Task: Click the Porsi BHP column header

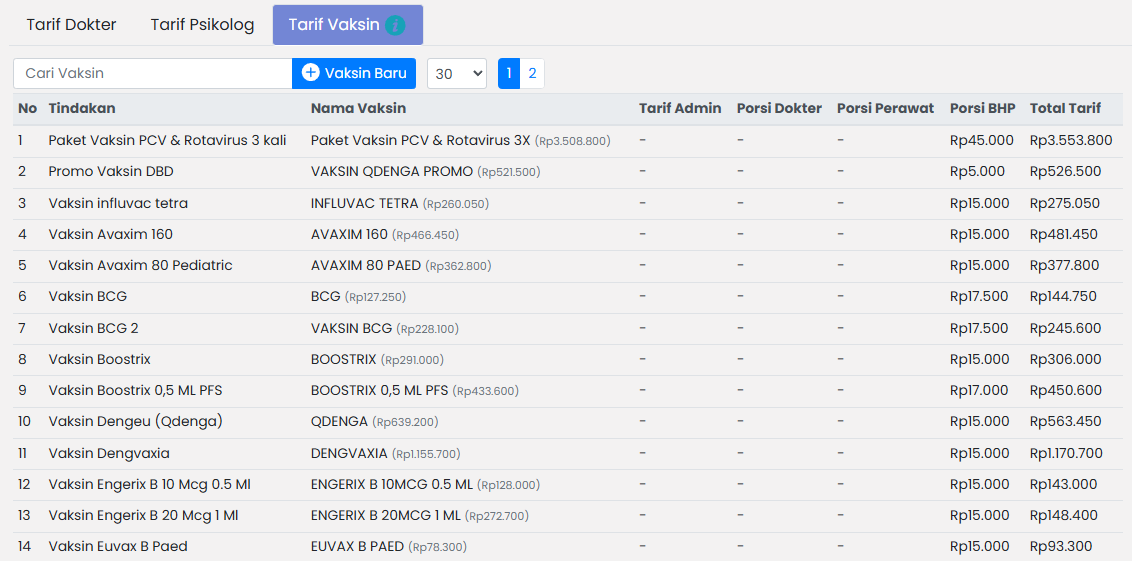Action: (x=982, y=108)
